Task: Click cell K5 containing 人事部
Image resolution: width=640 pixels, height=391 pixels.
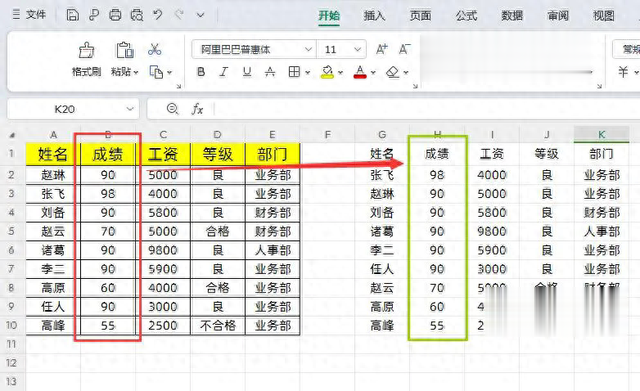Action: click(x=601, y=231)
